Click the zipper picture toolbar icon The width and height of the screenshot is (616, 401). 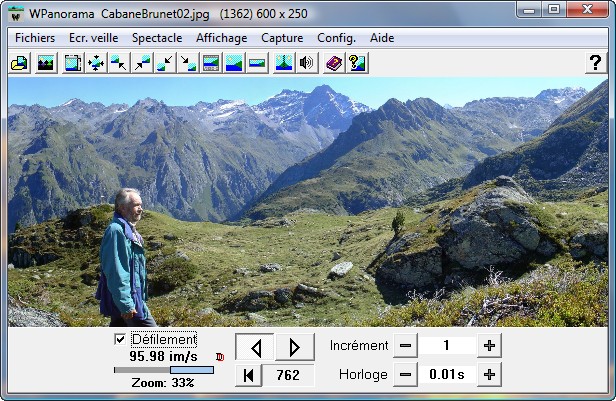(x=284, y=63)
